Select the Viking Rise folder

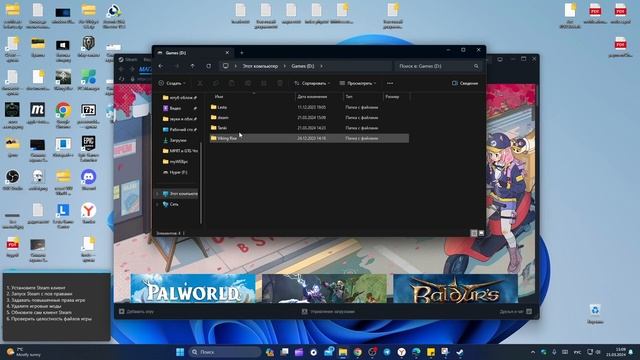click(x=309, y=138)
